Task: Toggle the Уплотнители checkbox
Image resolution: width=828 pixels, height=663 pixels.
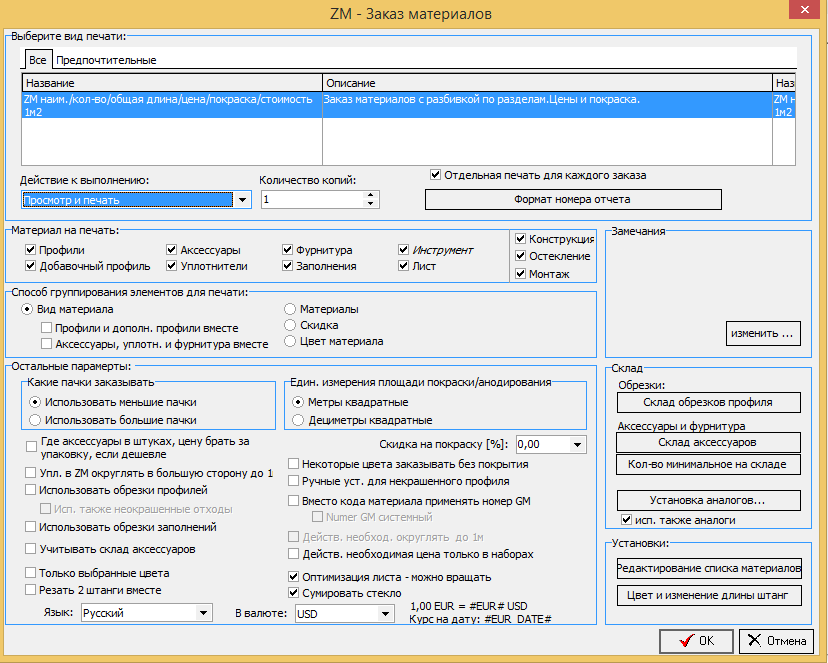Action: (x=171, y=266)
